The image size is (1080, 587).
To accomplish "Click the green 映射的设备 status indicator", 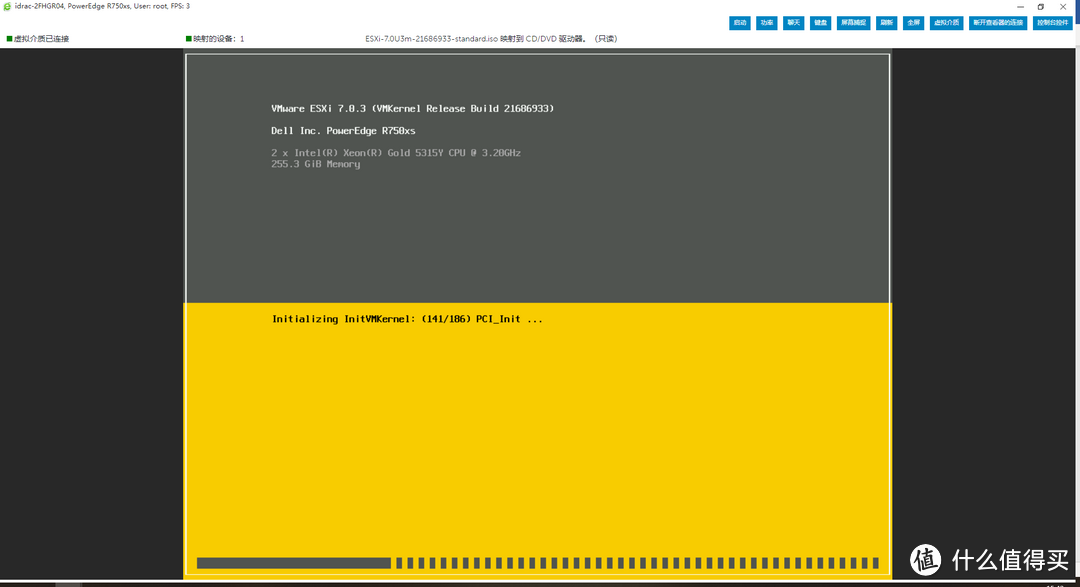I will coord(189,39).
